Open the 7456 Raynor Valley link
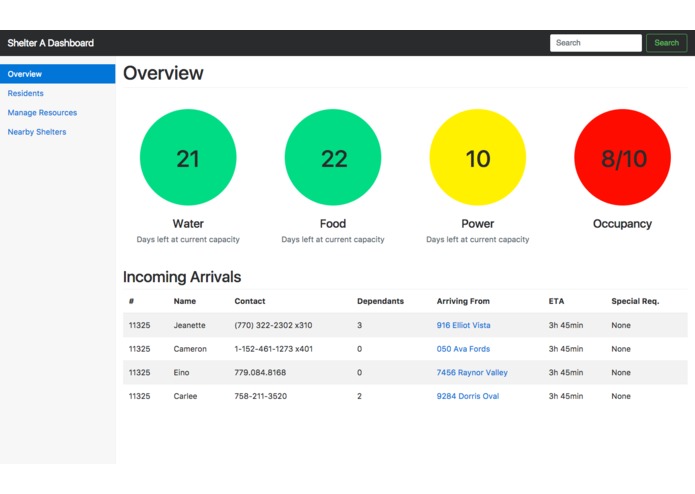Screen dimensions: 695x494 [472, 373]
